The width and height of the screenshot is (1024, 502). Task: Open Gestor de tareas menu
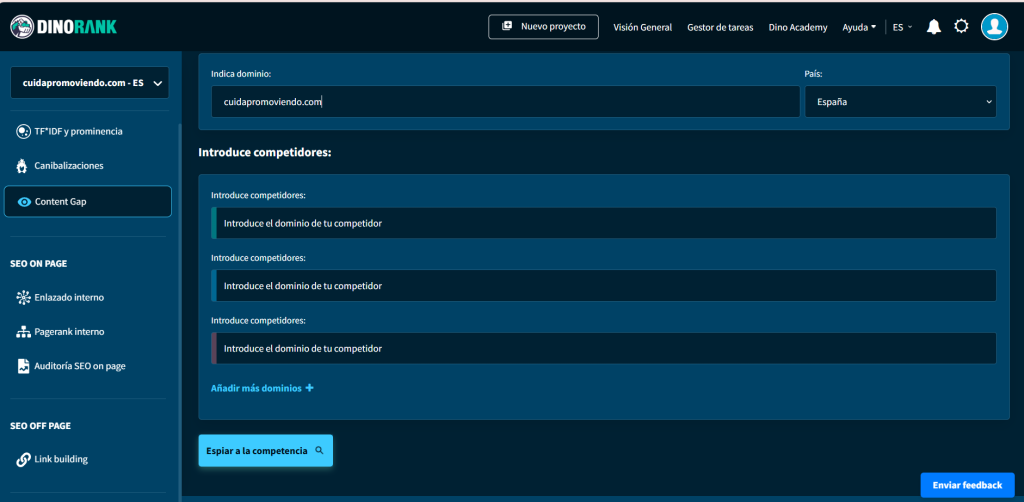pyautogui.click(x=720, y=27)
